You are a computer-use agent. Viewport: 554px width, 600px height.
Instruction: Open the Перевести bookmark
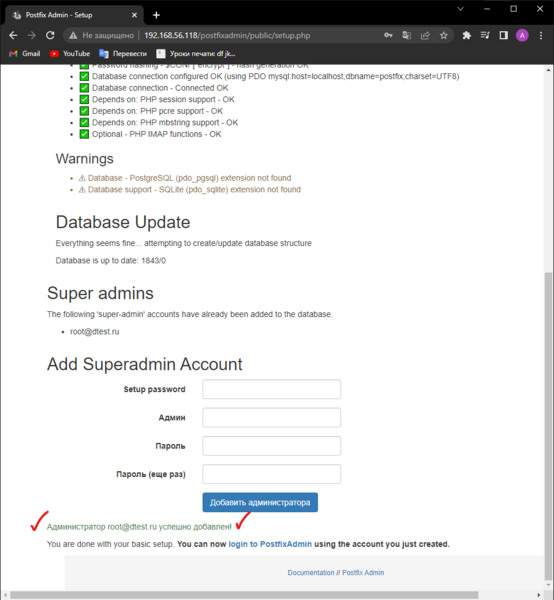tap(123, 54)
